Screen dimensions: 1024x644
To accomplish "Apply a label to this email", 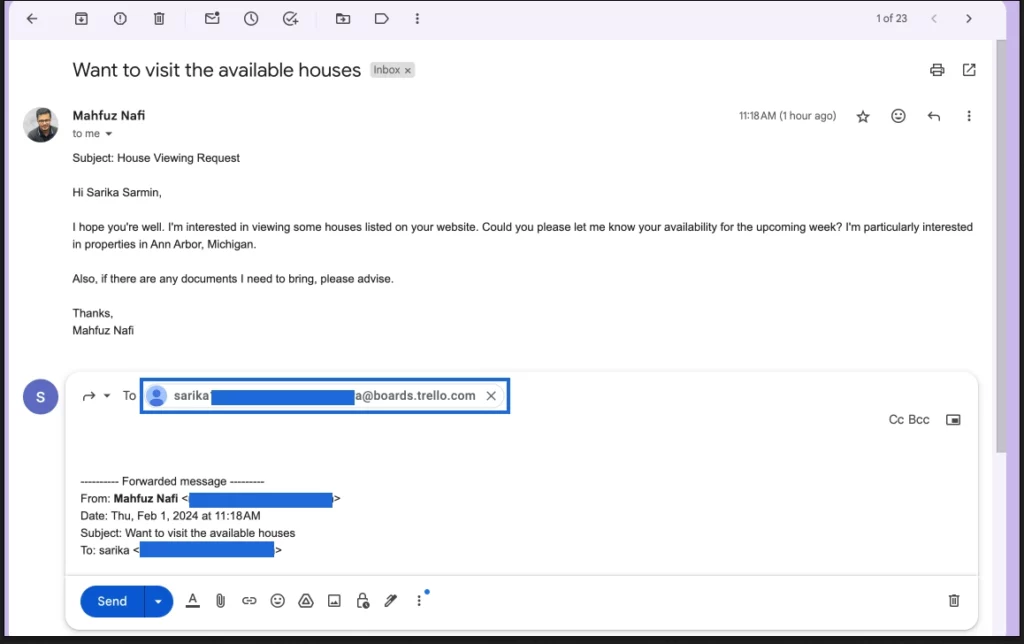I will [382, 18].
